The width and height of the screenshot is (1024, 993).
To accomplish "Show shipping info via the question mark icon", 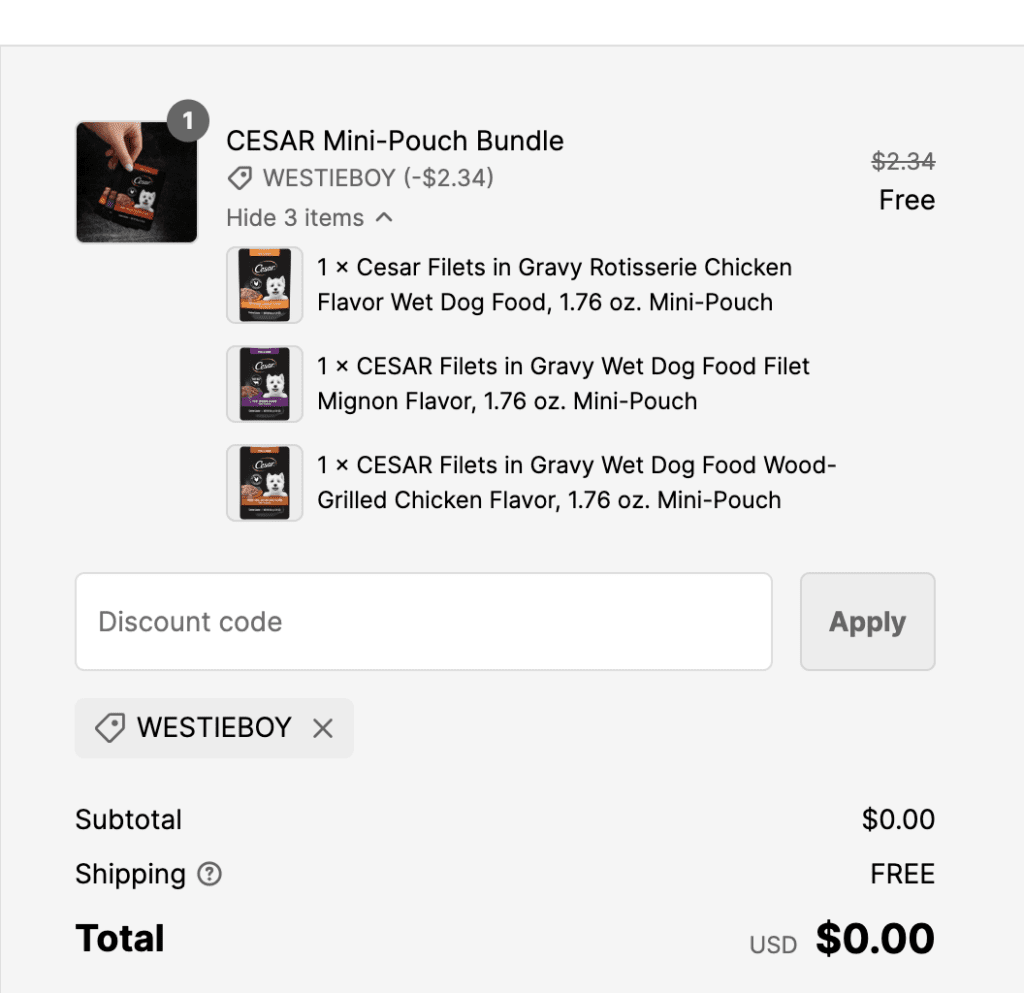I will point(209,874).
